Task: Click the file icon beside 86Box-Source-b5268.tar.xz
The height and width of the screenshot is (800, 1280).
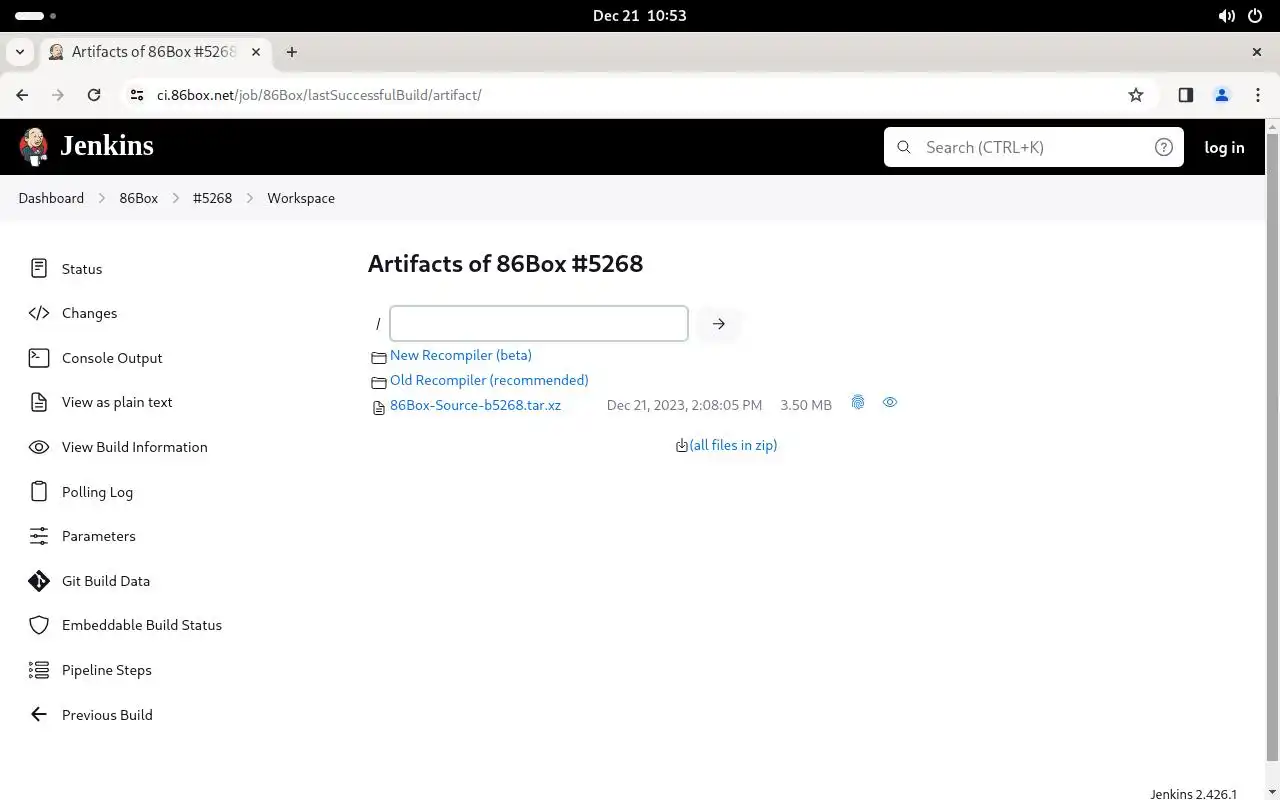Action: click(378, 407)
